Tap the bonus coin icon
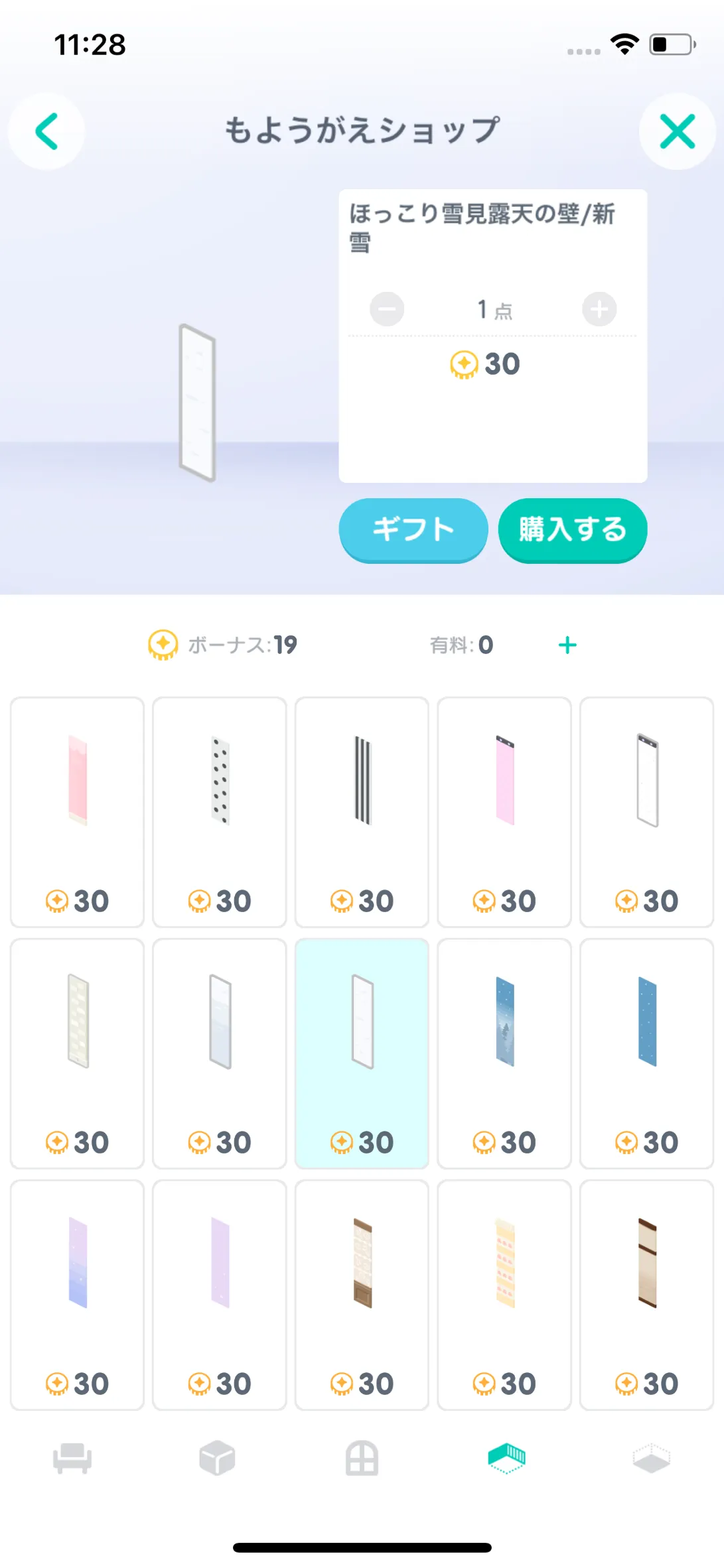Screen dimensions: 724x1568 pyautogui.click(x=163, y=645)
